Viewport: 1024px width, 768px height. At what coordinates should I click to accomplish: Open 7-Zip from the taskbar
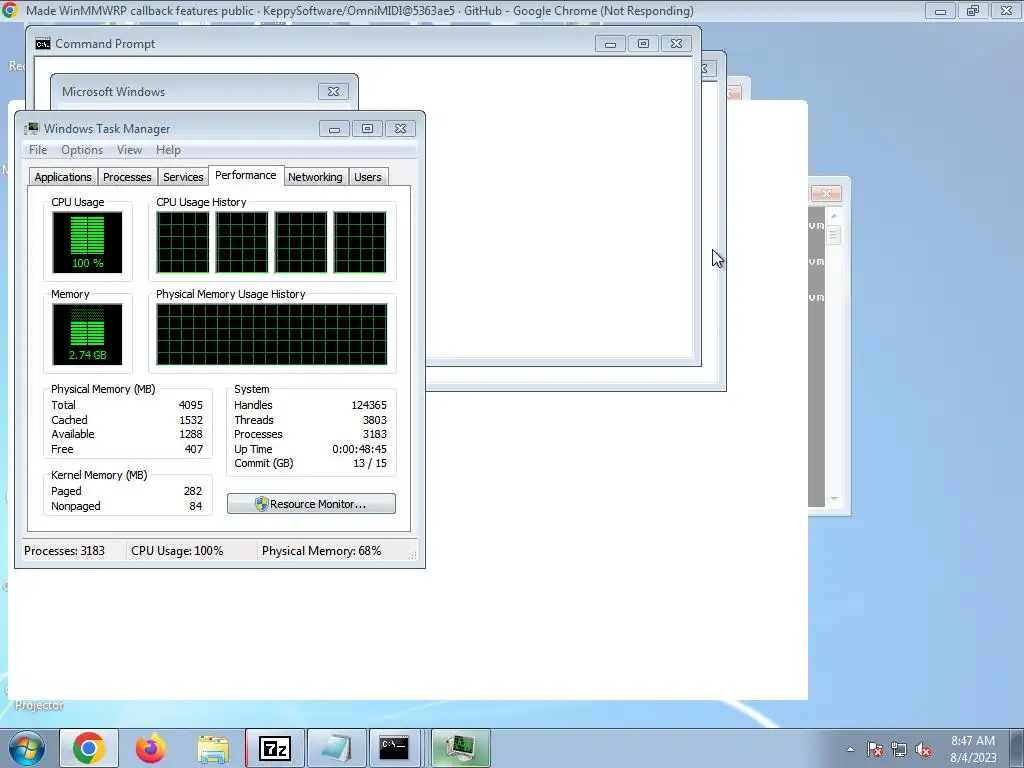[274, 748]
